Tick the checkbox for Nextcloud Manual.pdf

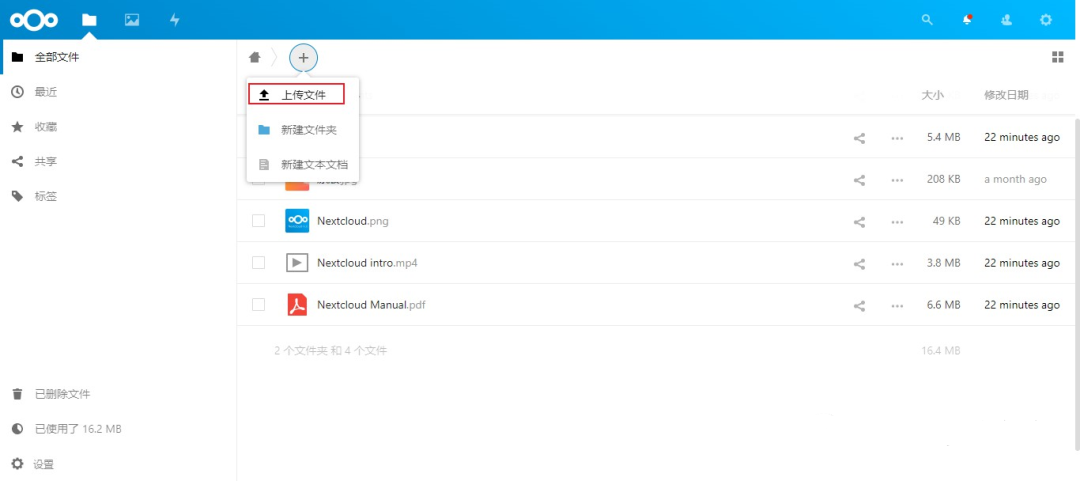pyautogui.click(x=258, y=305)
